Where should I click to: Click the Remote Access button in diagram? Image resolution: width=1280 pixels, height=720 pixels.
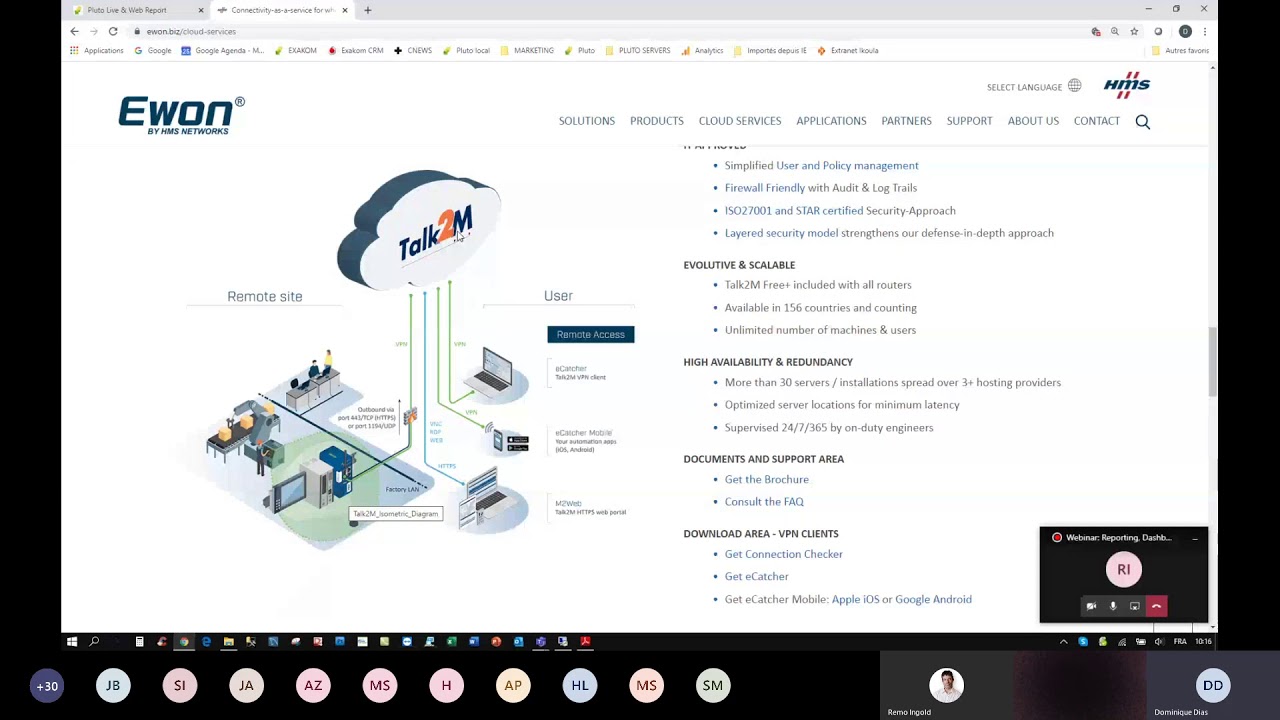coord(591,334)
